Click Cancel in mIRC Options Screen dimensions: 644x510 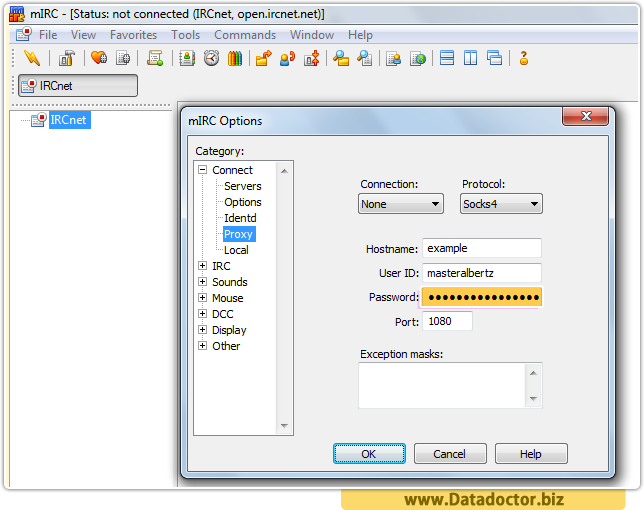tap(450, 454)
